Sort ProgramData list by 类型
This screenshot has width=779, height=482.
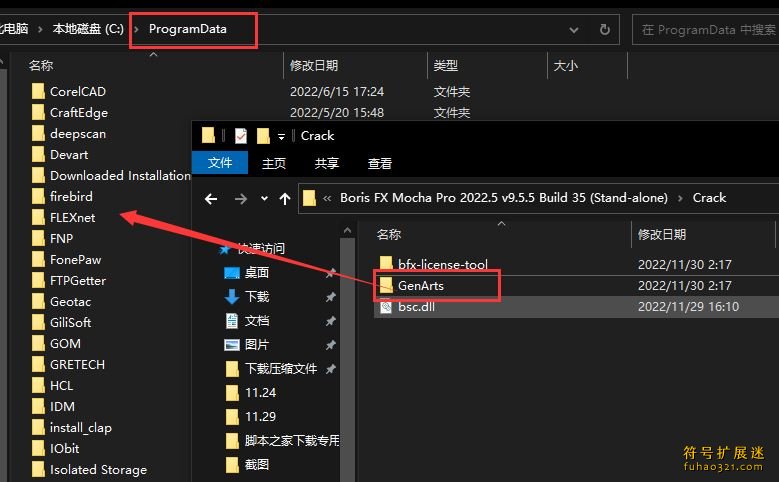(x=446, y=66)
